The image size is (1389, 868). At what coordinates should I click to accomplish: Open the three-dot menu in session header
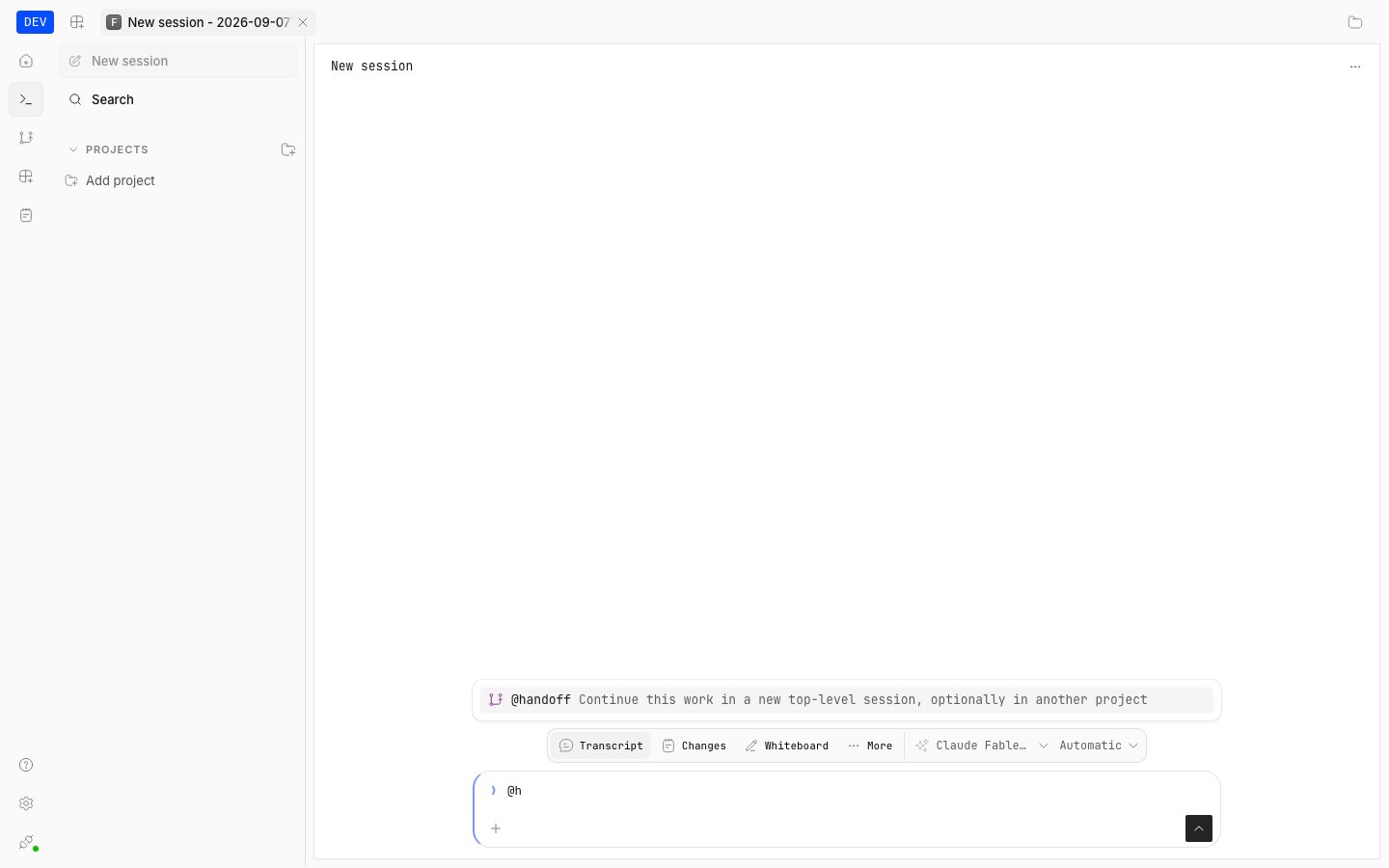tap(1355, 67)
